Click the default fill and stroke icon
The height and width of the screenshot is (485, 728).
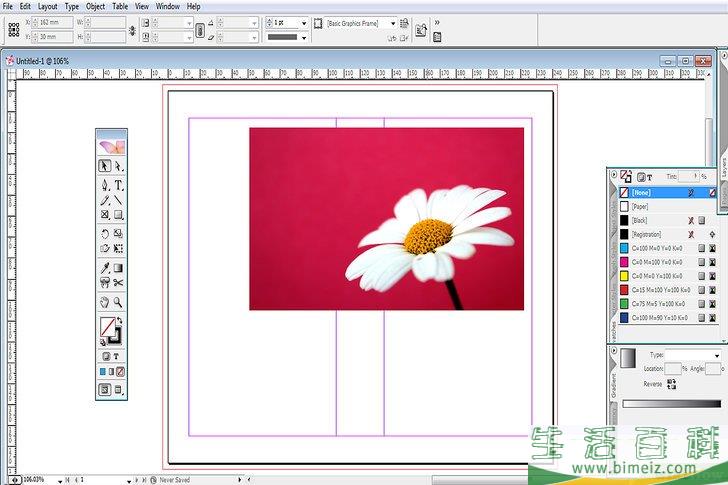coord(103,343)
